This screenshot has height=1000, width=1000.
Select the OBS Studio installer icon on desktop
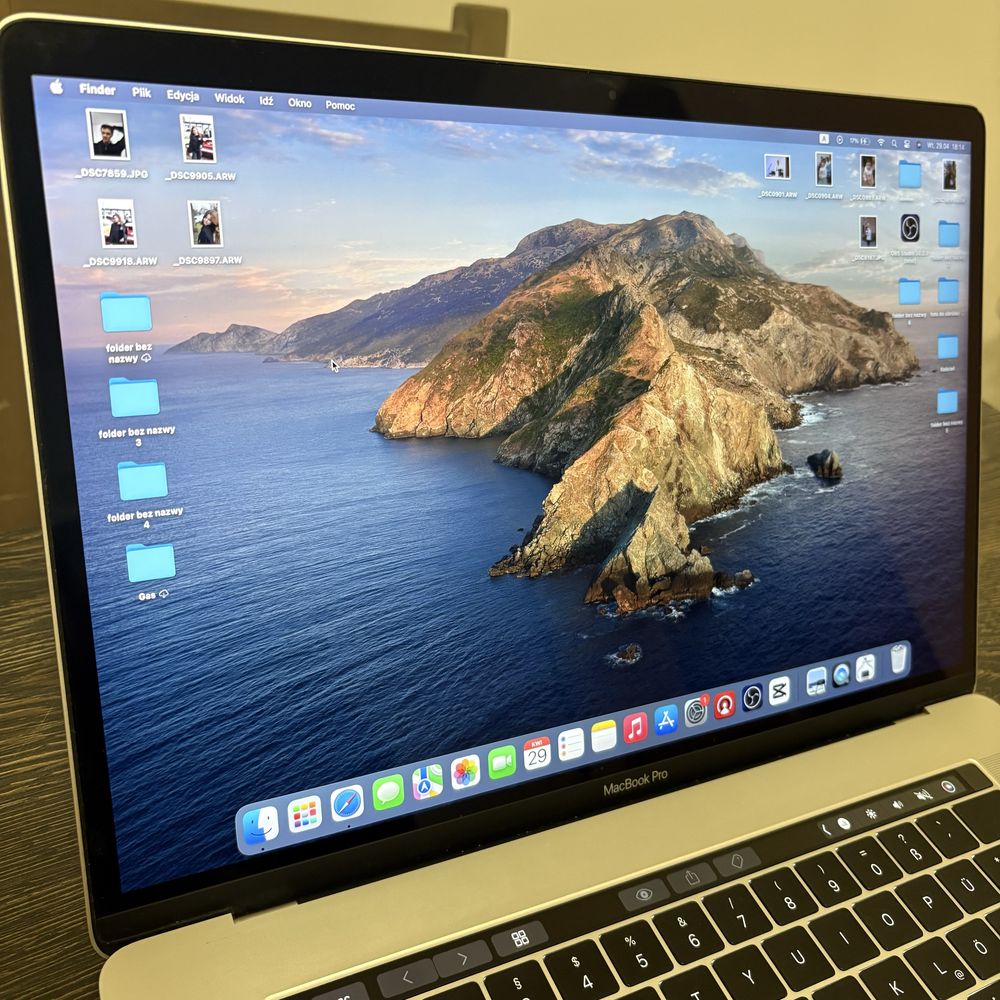click(x=910, y=228)
